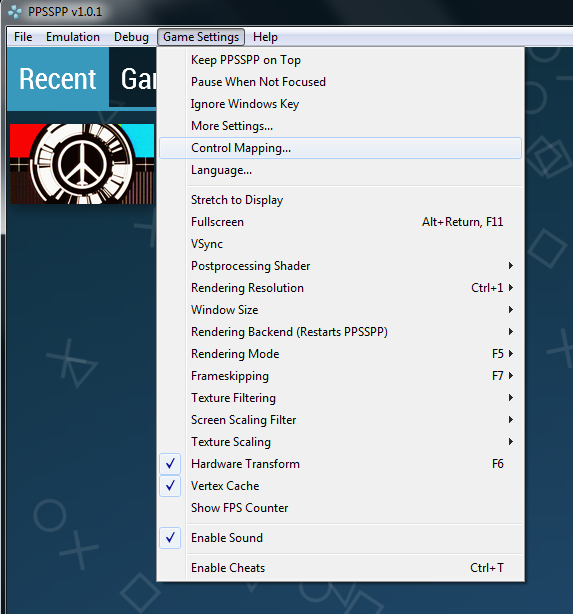The width and height of the screenshot is (573, 614).
Task: Toggle Stretch to Display
Action: pyautogui.click(x=340, y=200)
